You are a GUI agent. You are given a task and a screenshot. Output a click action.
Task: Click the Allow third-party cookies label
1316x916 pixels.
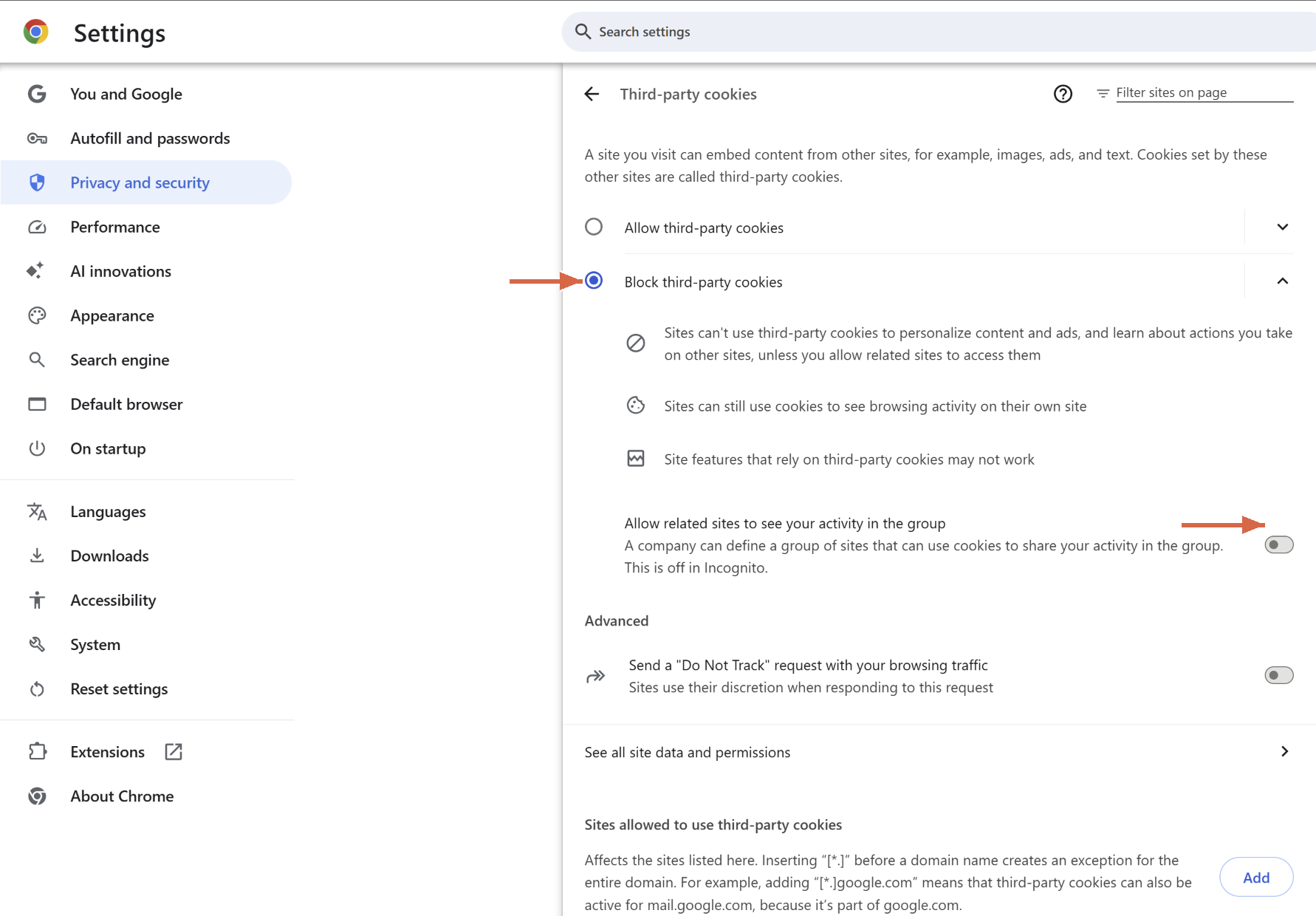coord(704,228)
